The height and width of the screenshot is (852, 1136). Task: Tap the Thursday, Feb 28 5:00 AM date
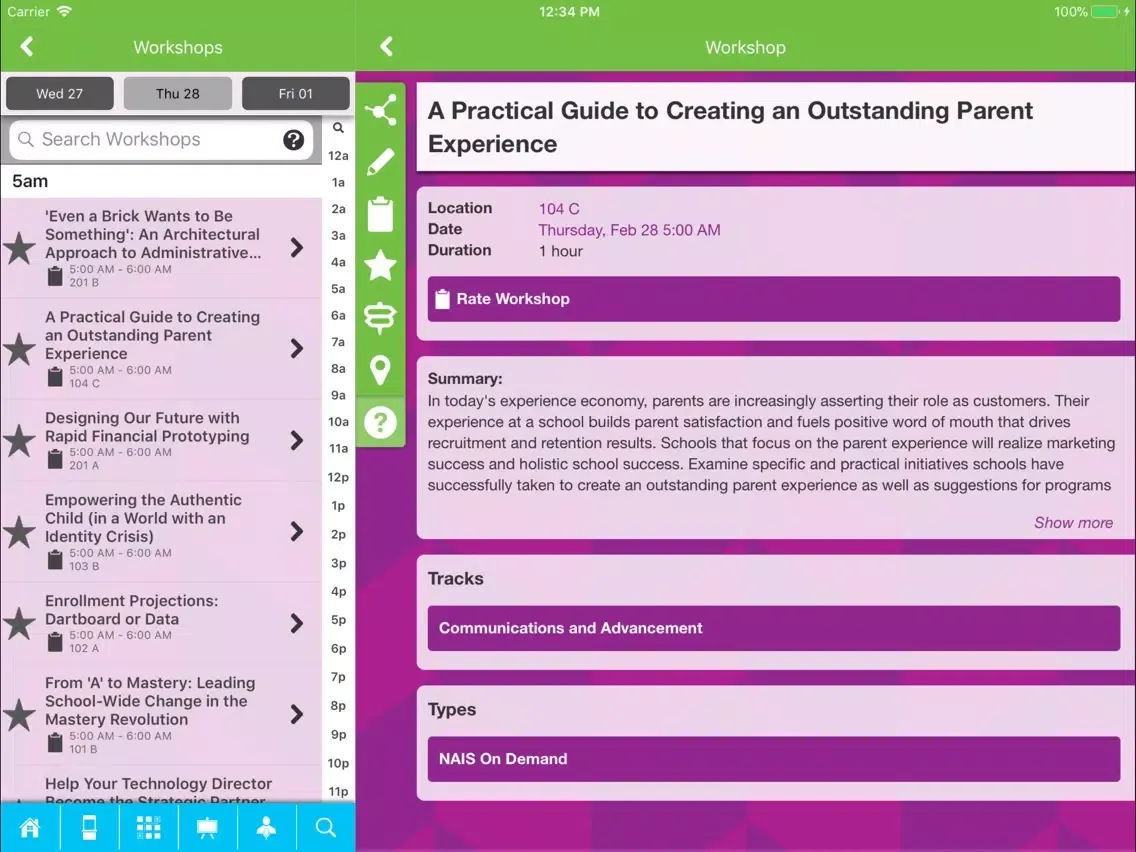tap(629, 230)
